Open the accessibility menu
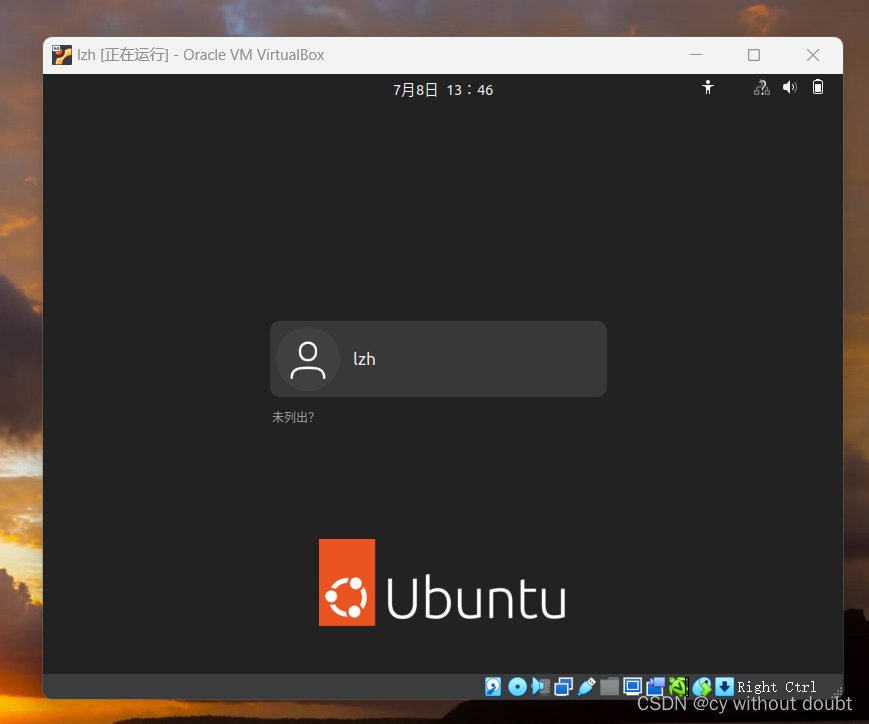This screenshot has height=724, width=869. (x=708, y=88)
